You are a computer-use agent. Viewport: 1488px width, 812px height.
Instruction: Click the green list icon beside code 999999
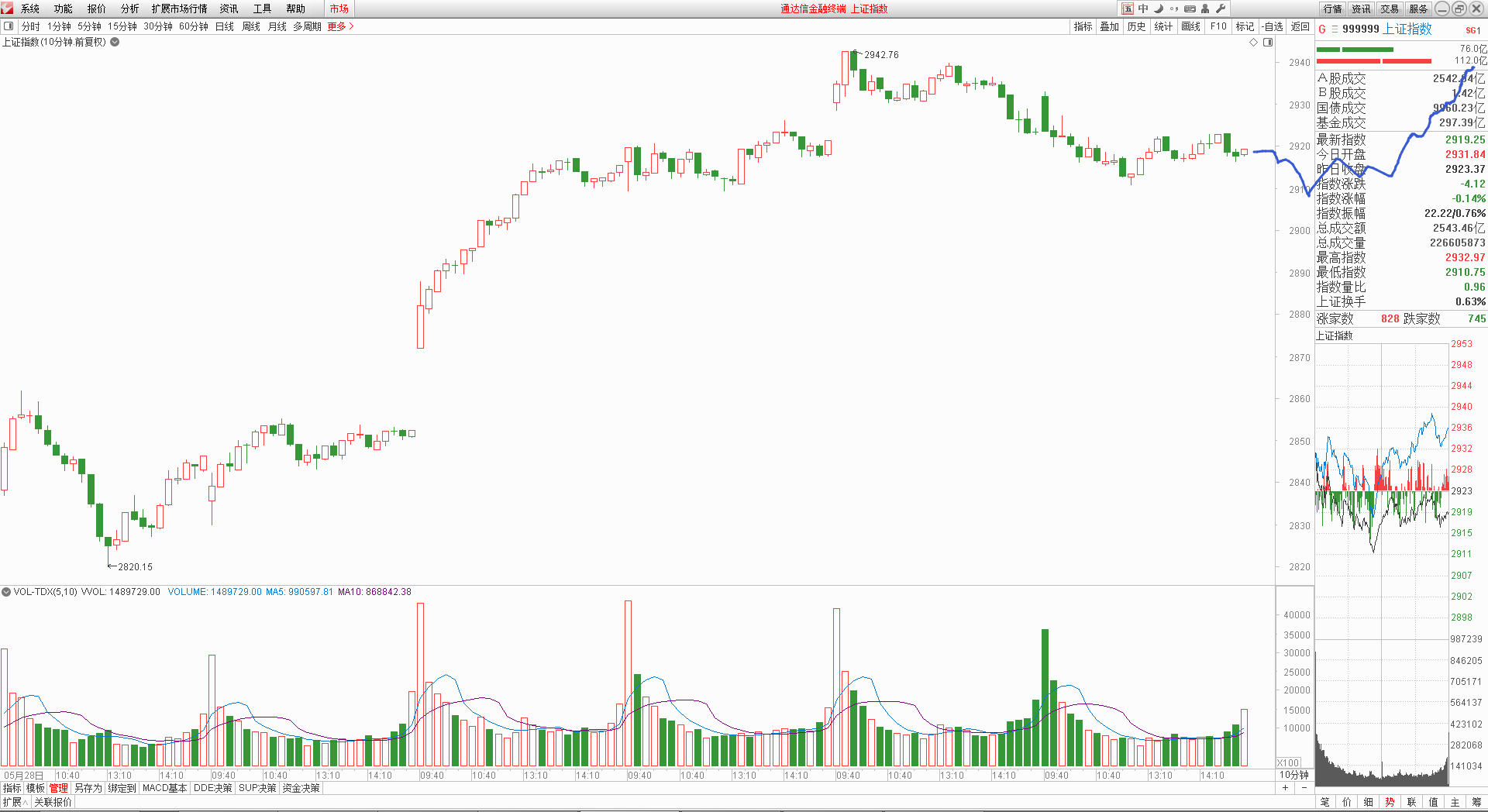click(1335, 29)
